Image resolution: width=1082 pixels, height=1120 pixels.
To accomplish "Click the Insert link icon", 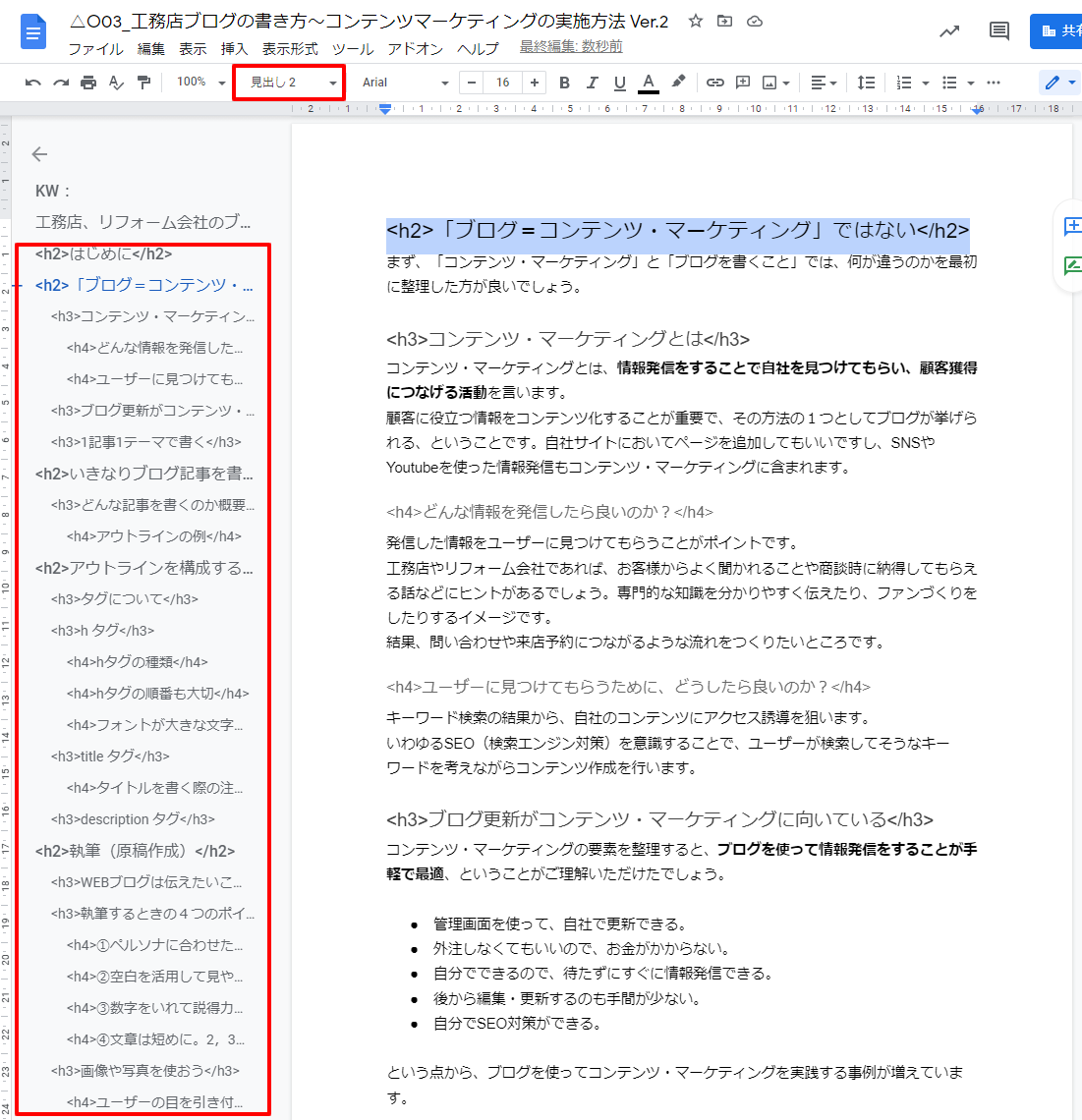I will tap(715, 83).
